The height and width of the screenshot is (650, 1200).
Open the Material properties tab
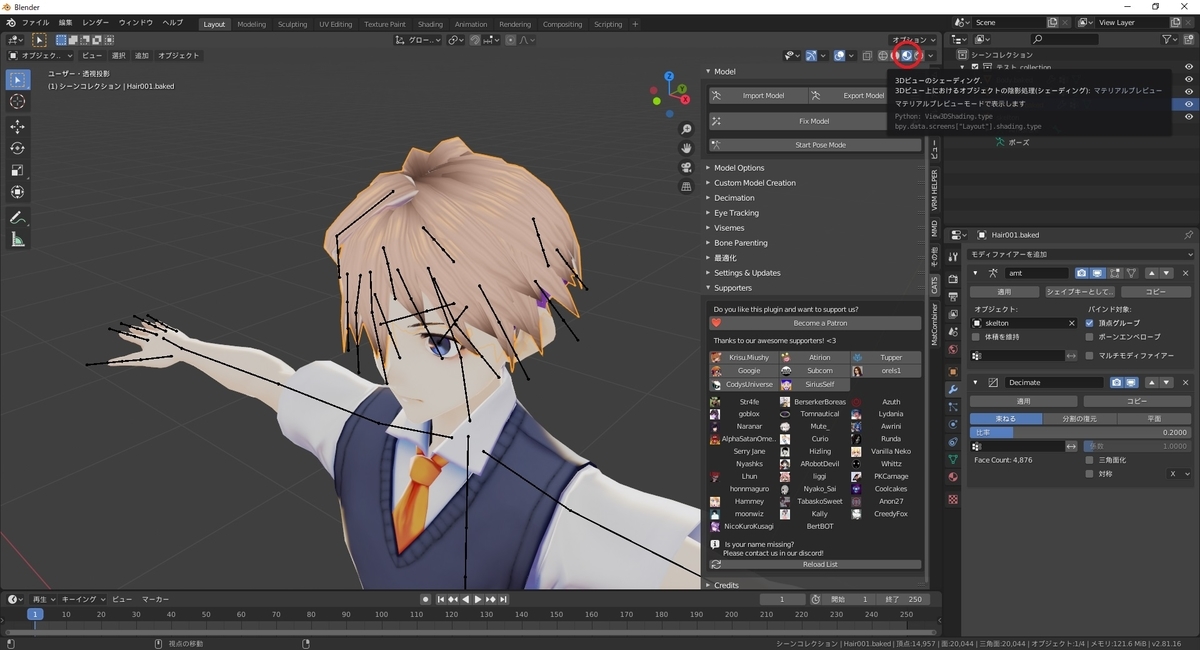pos(953,477)
